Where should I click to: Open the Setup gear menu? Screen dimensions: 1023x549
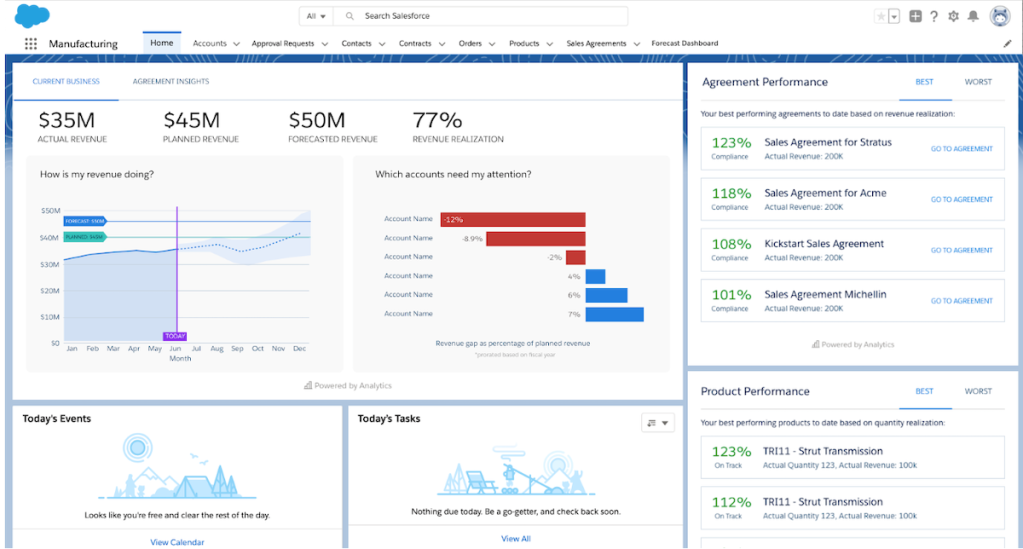click(953, 16)
